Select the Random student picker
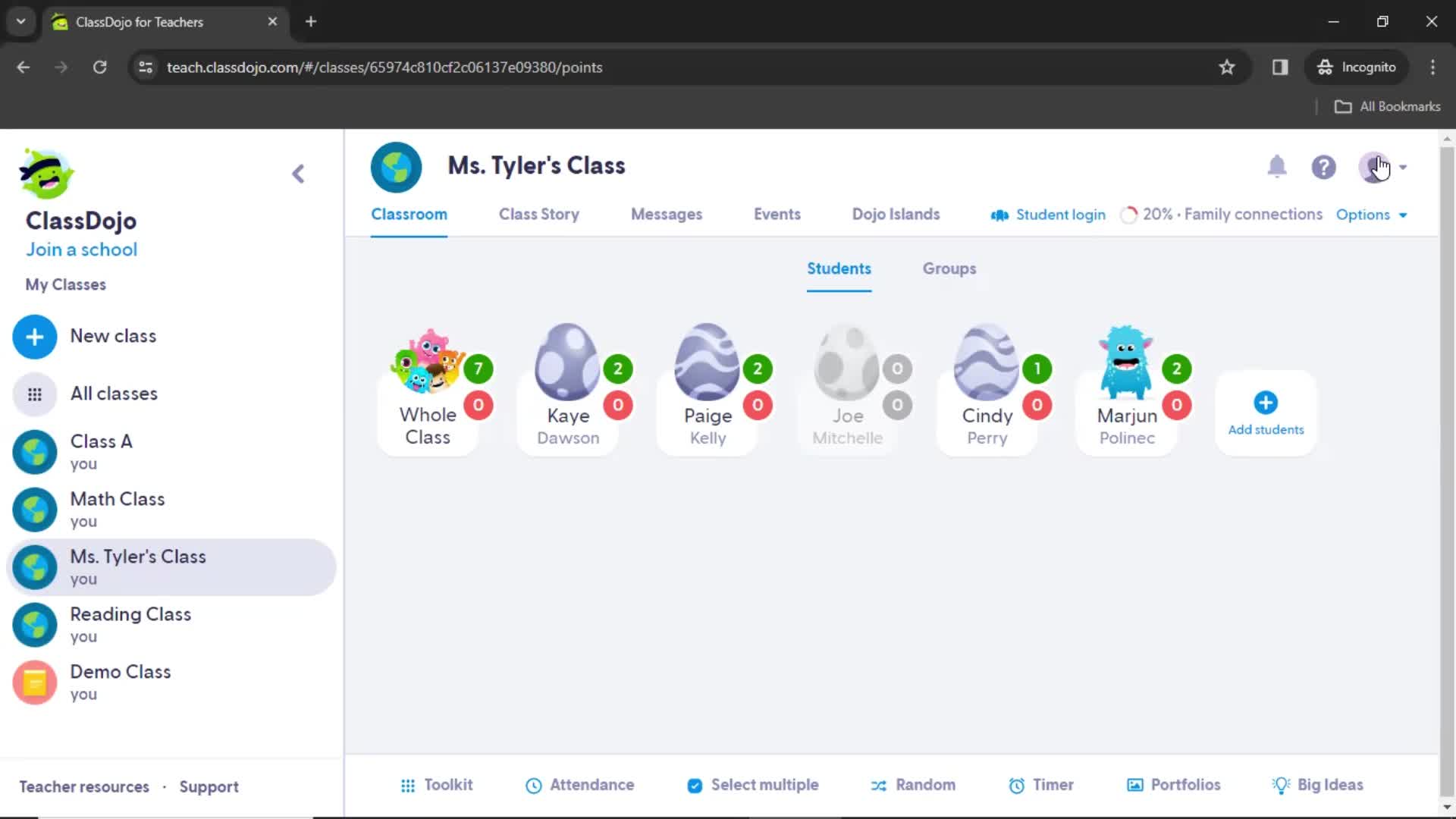 tap(912, 786)
